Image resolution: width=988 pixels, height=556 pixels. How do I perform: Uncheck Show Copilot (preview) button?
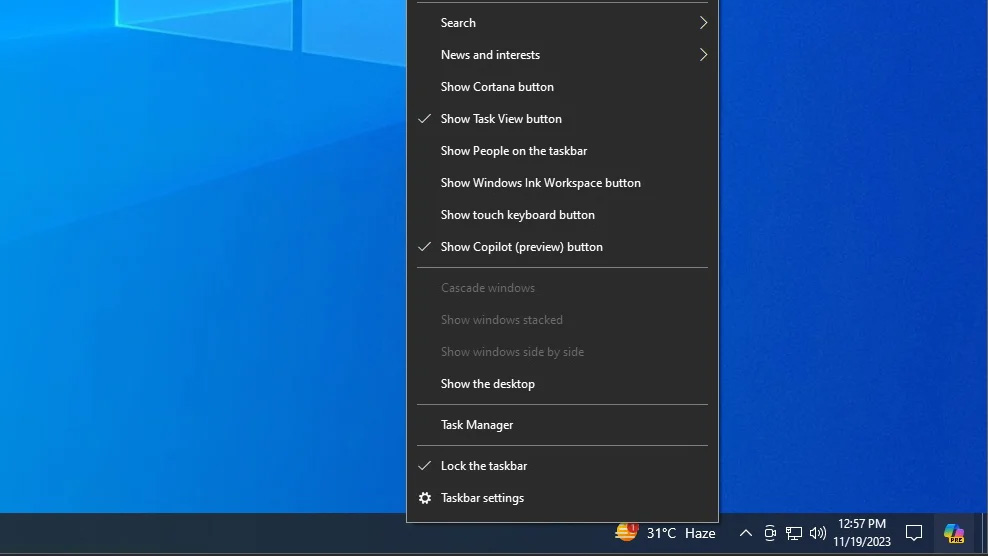(562, 247)
